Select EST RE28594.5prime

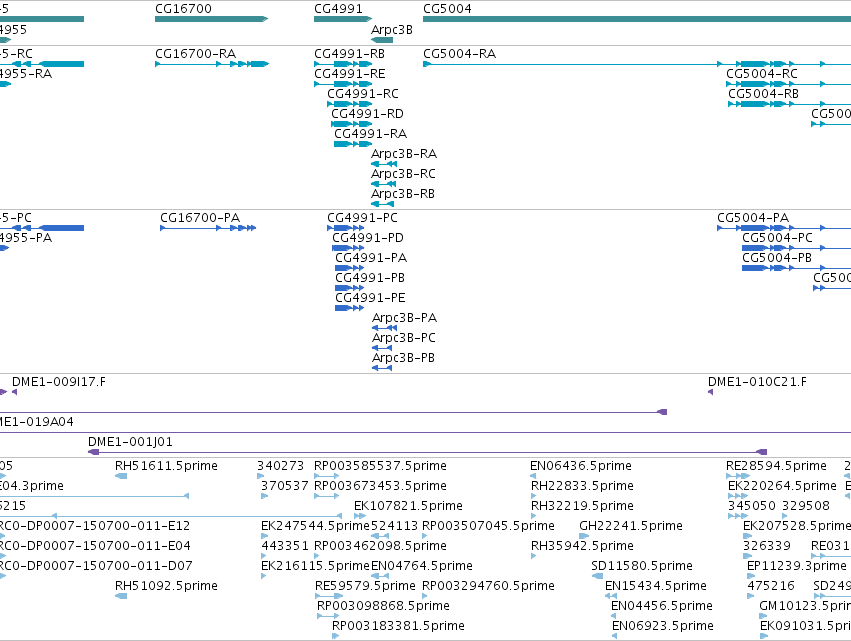738,476
